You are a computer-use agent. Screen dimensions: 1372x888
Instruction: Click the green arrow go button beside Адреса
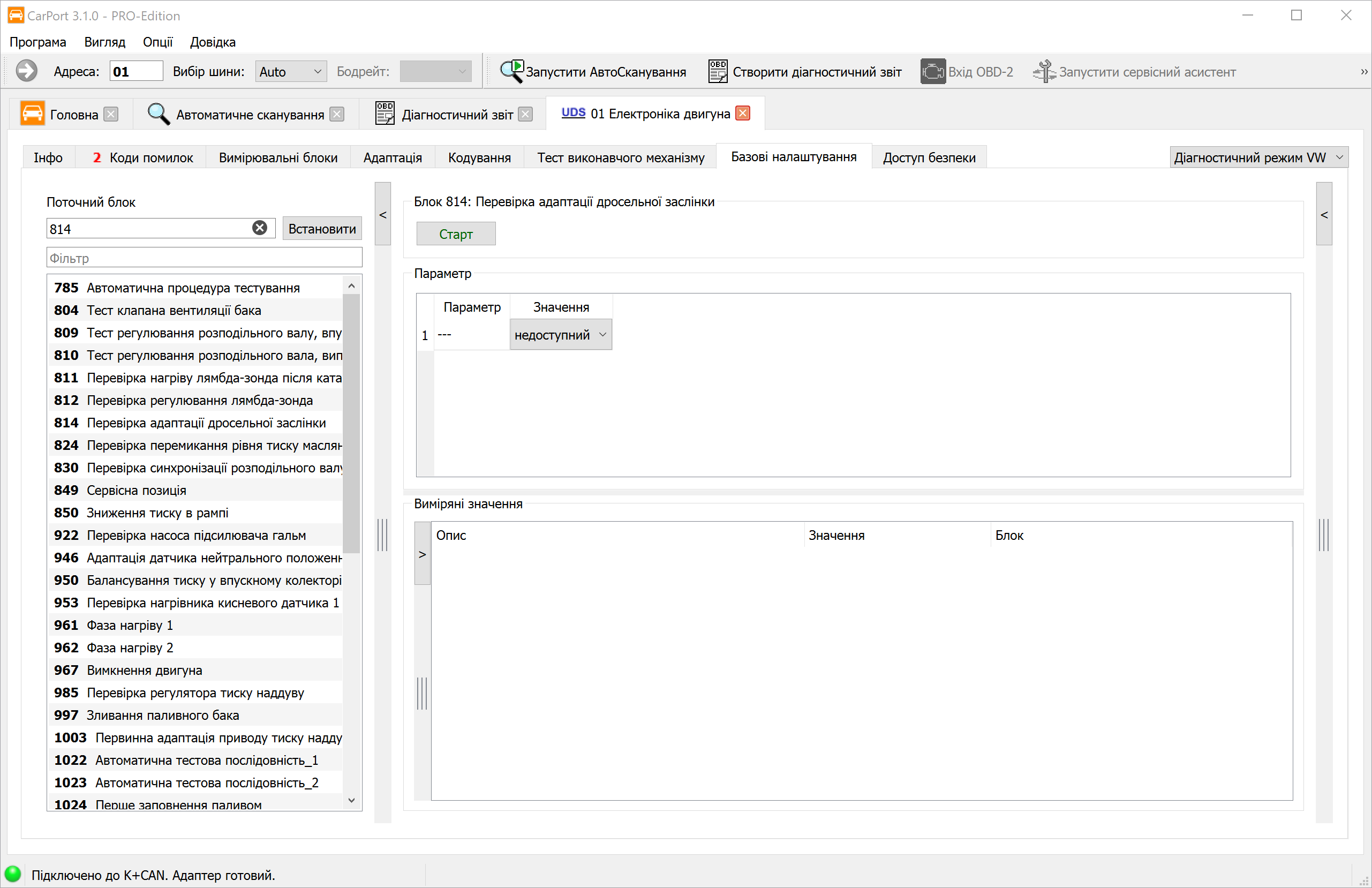click(x=26, y=72)
